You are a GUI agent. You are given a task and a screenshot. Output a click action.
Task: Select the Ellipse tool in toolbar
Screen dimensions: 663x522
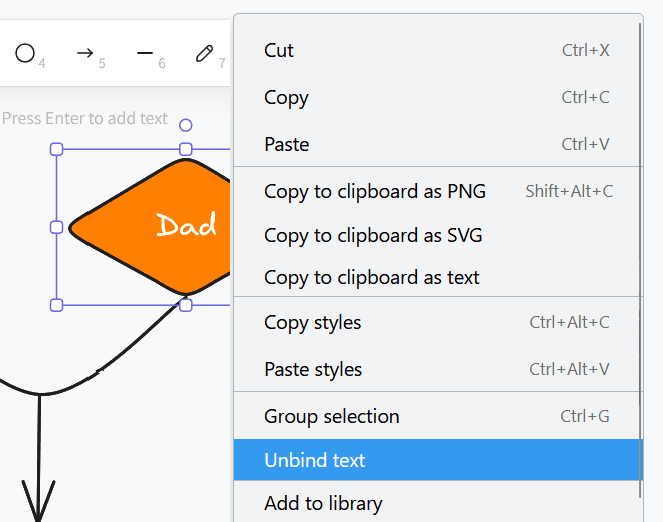click(25, 53)
